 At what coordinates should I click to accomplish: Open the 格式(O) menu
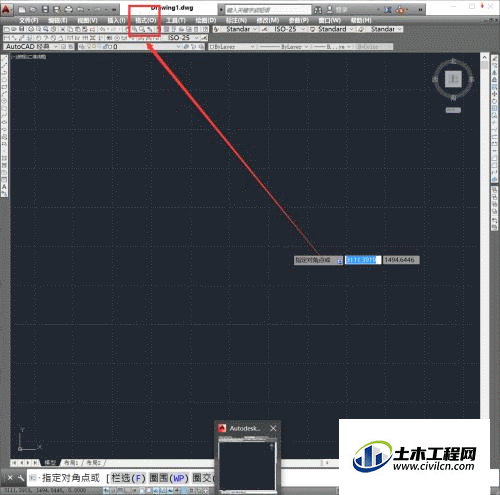pyautogui.click(x=146, y=21)
